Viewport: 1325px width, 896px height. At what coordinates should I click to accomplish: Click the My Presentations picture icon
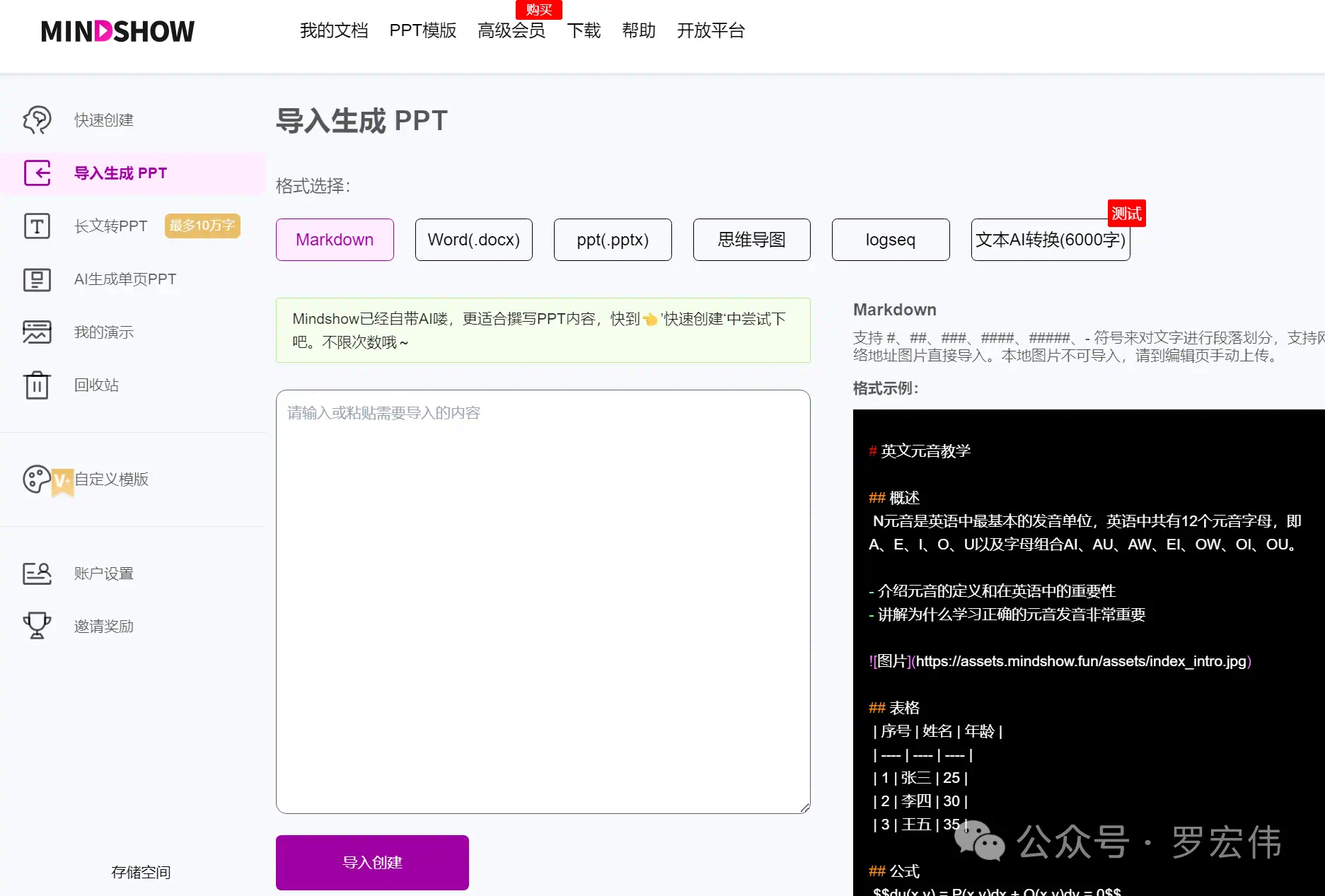tap(37, 332)
